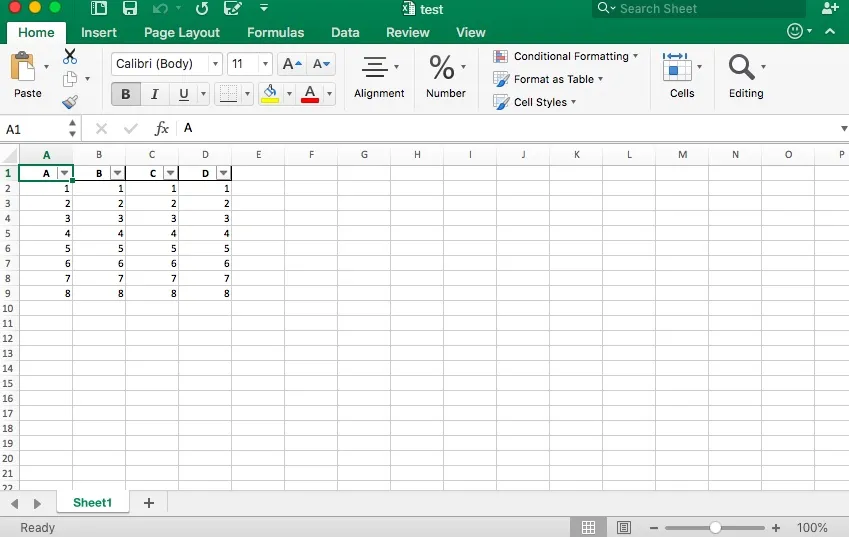Image resolution: width=849 pixels, height=537 pixels.
Task: Expand the formula bar
Action: 844,128
